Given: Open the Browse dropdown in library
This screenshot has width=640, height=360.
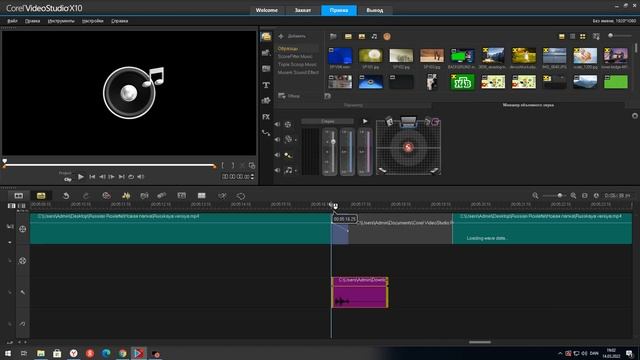Looking at the screenshot, I should [x=289, y=96].
